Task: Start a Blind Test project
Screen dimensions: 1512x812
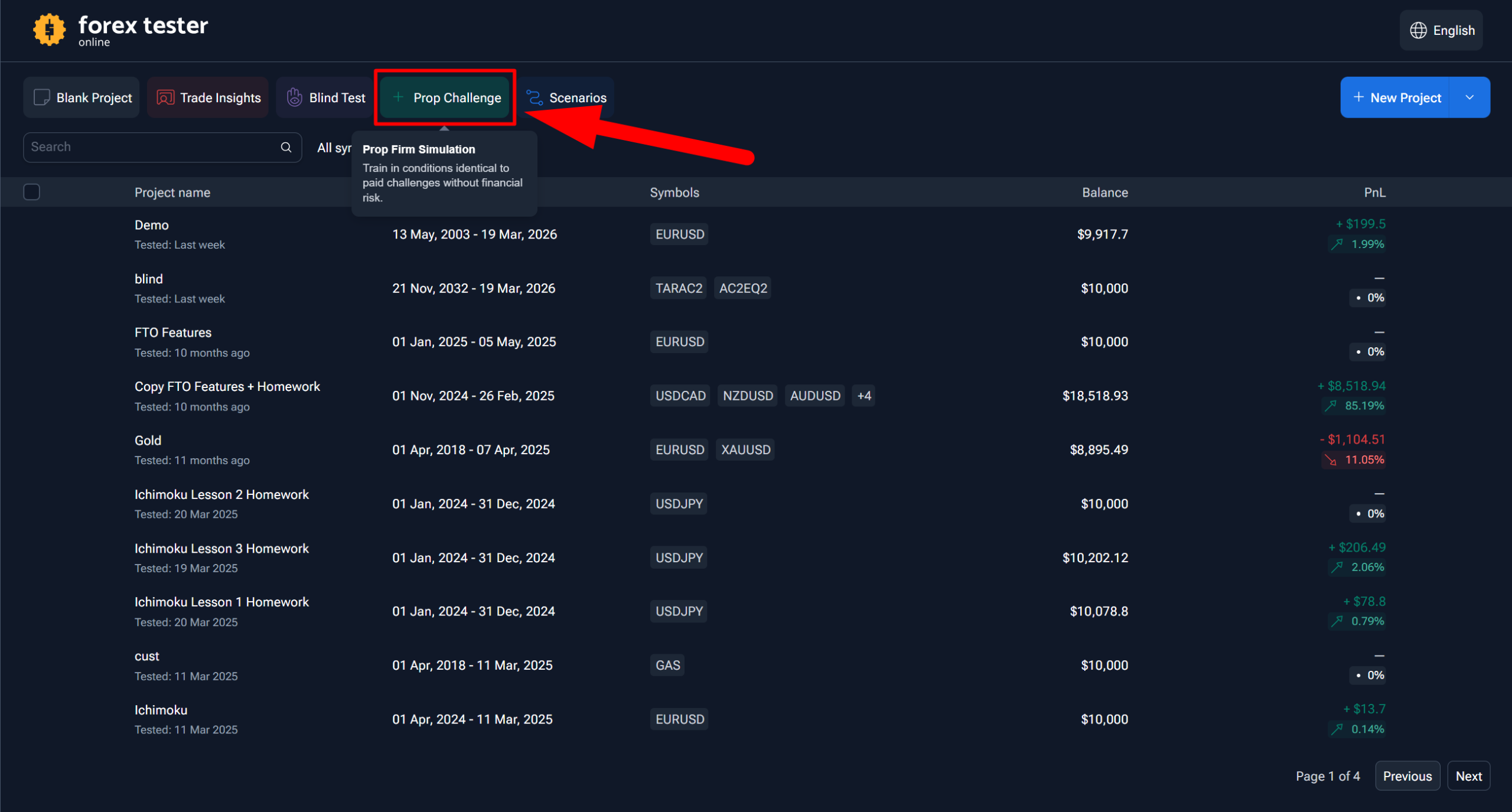Action: point(325,97)
